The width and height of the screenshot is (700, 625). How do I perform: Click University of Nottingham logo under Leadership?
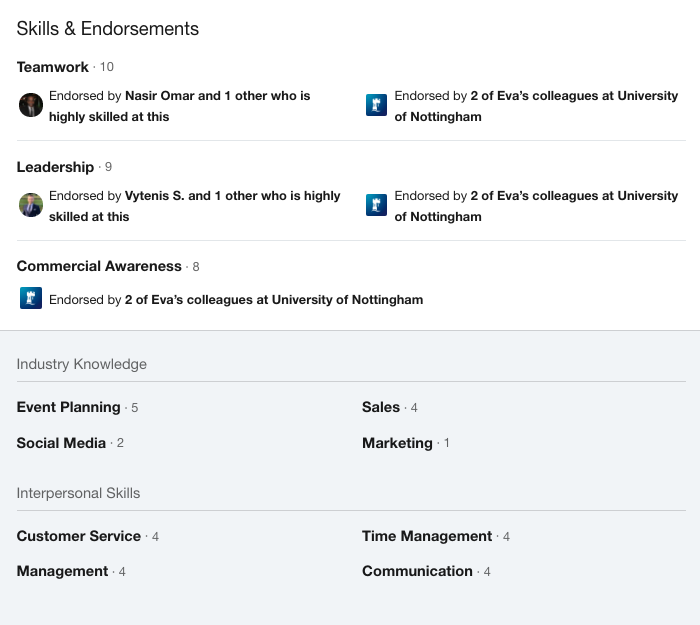point(376,205)
